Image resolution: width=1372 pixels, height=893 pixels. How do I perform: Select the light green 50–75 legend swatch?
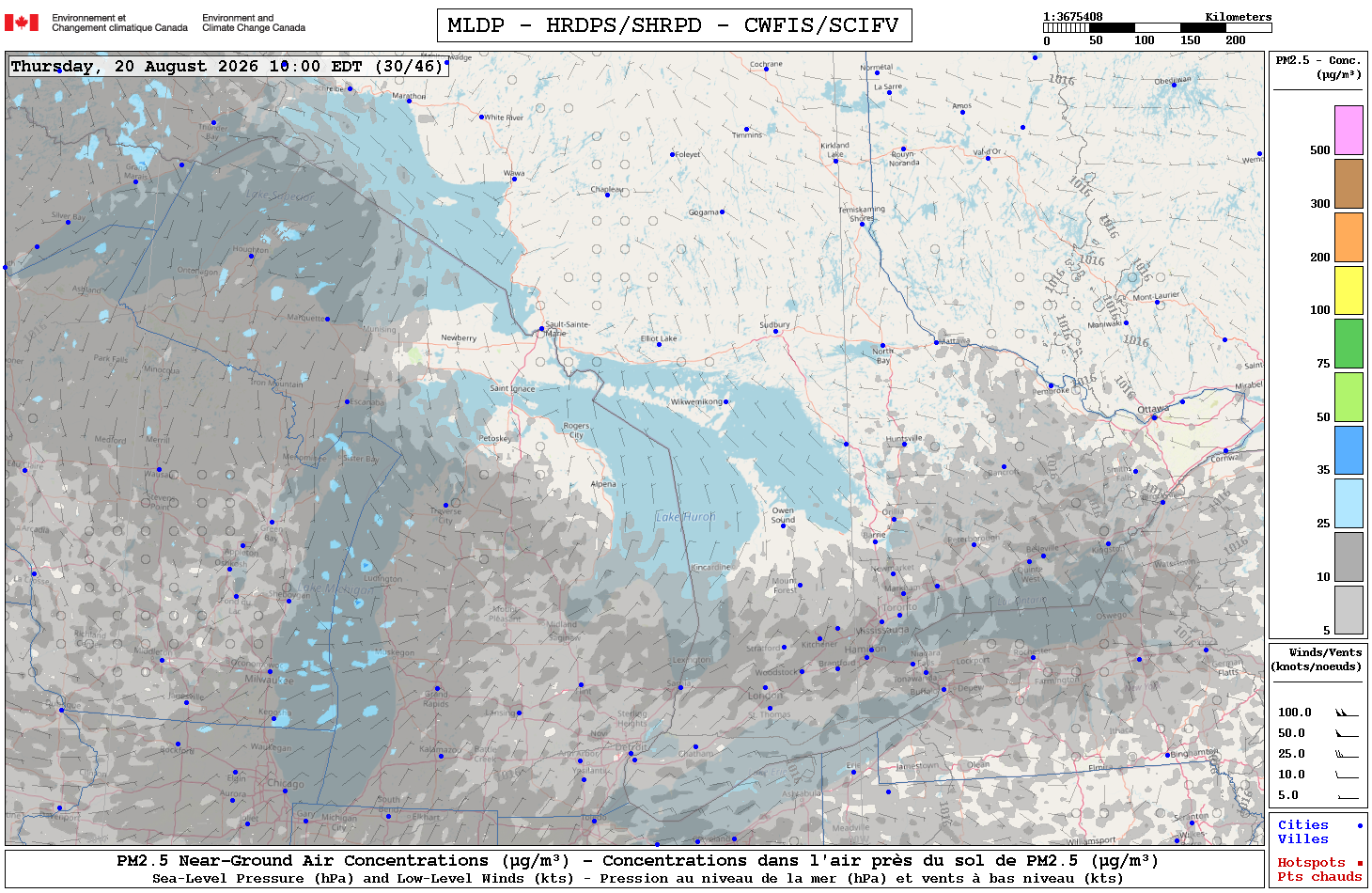point(1349,397)
